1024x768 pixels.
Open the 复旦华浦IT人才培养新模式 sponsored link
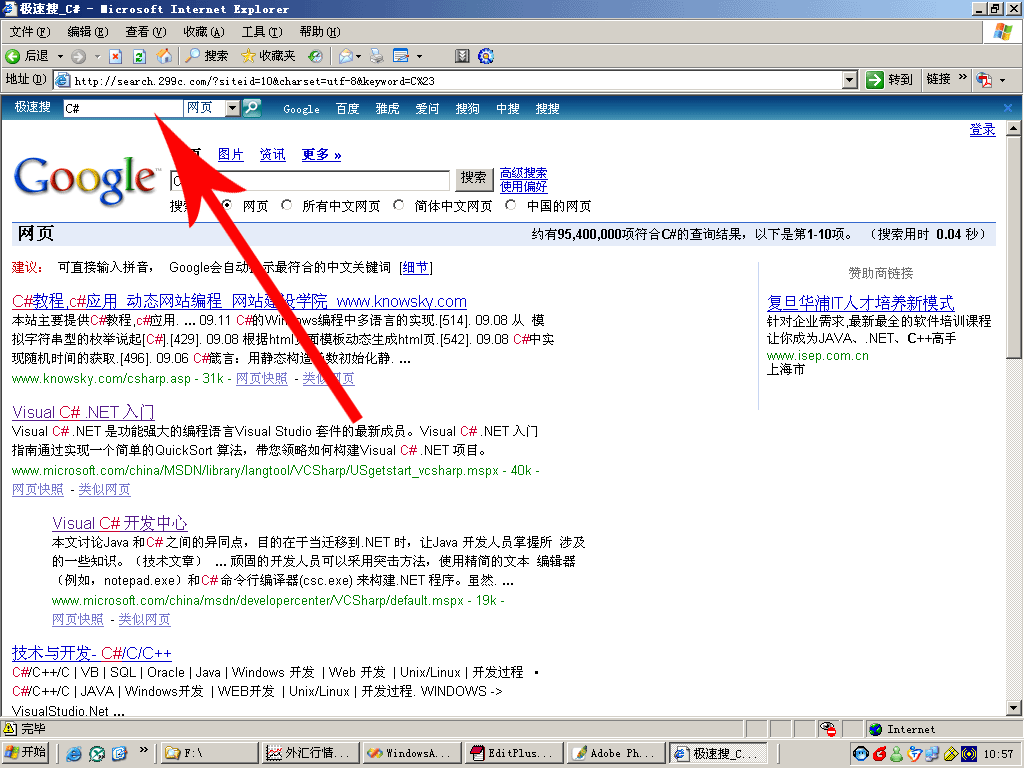861,303
